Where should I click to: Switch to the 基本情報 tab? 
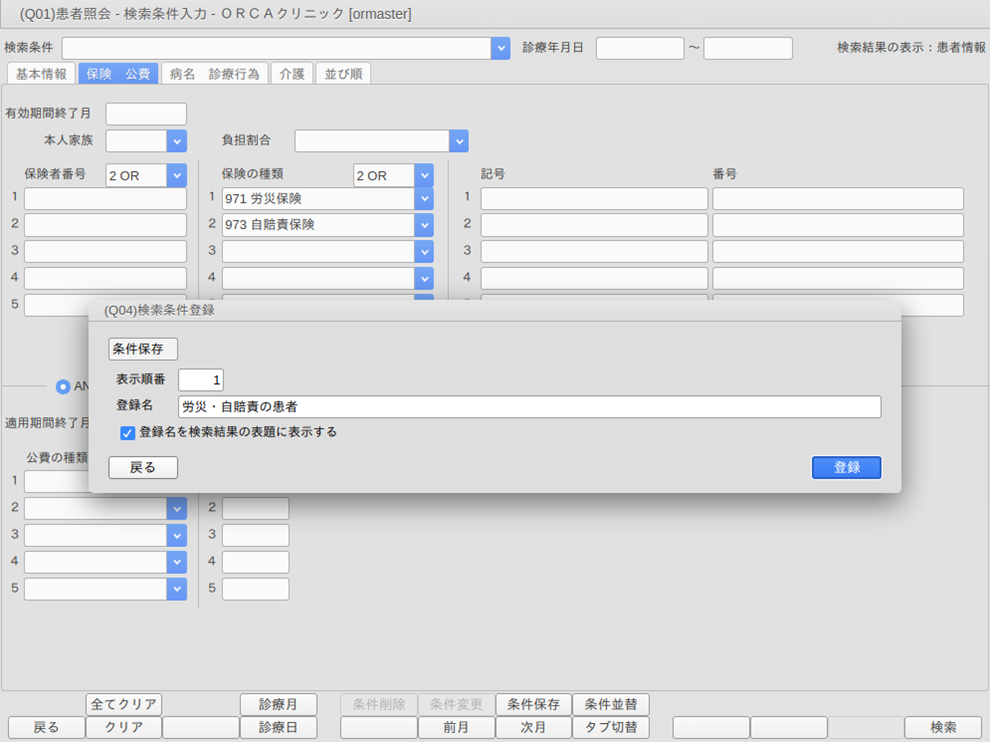(41, 74)
